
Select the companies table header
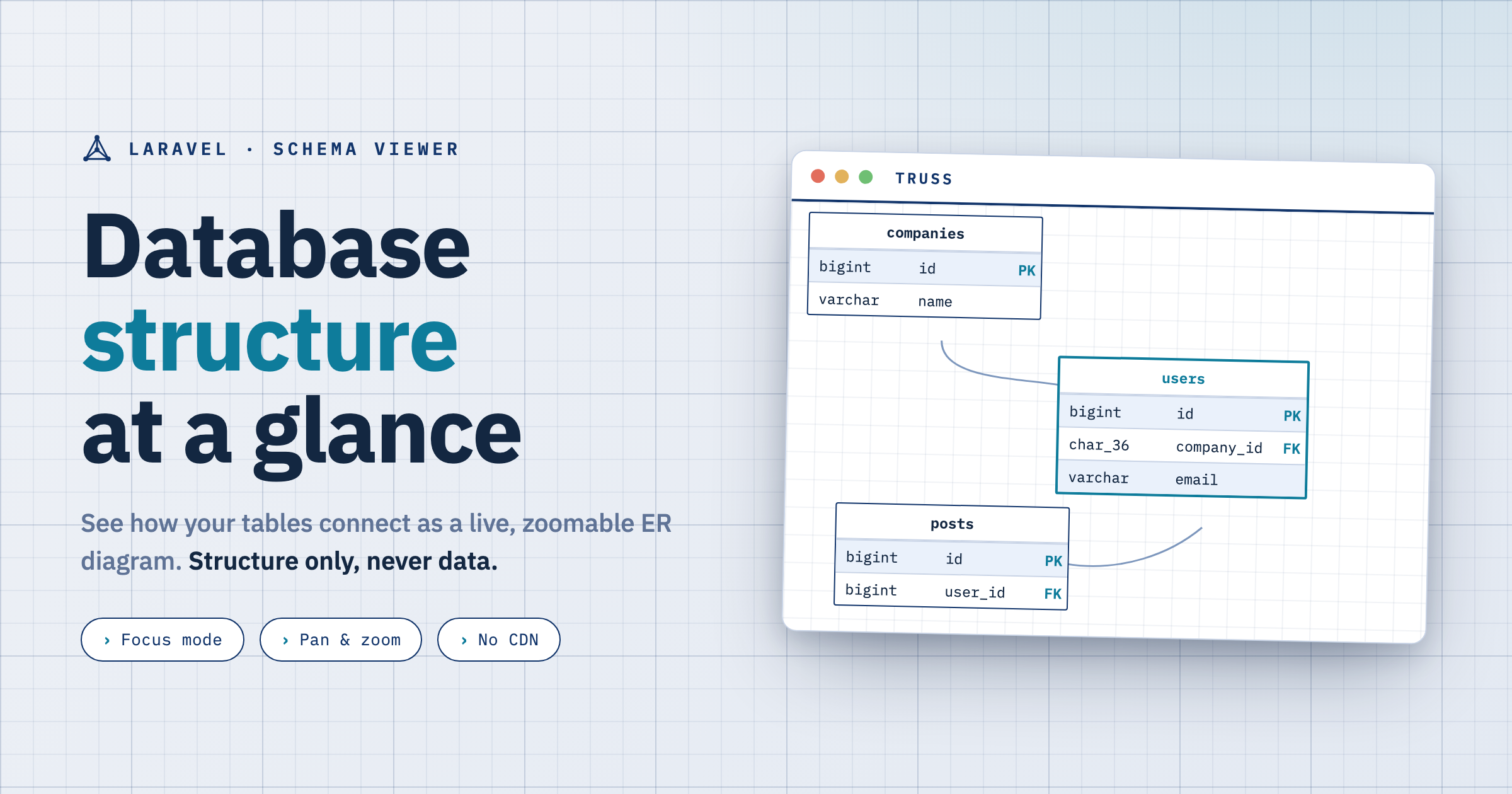point(925,233)
